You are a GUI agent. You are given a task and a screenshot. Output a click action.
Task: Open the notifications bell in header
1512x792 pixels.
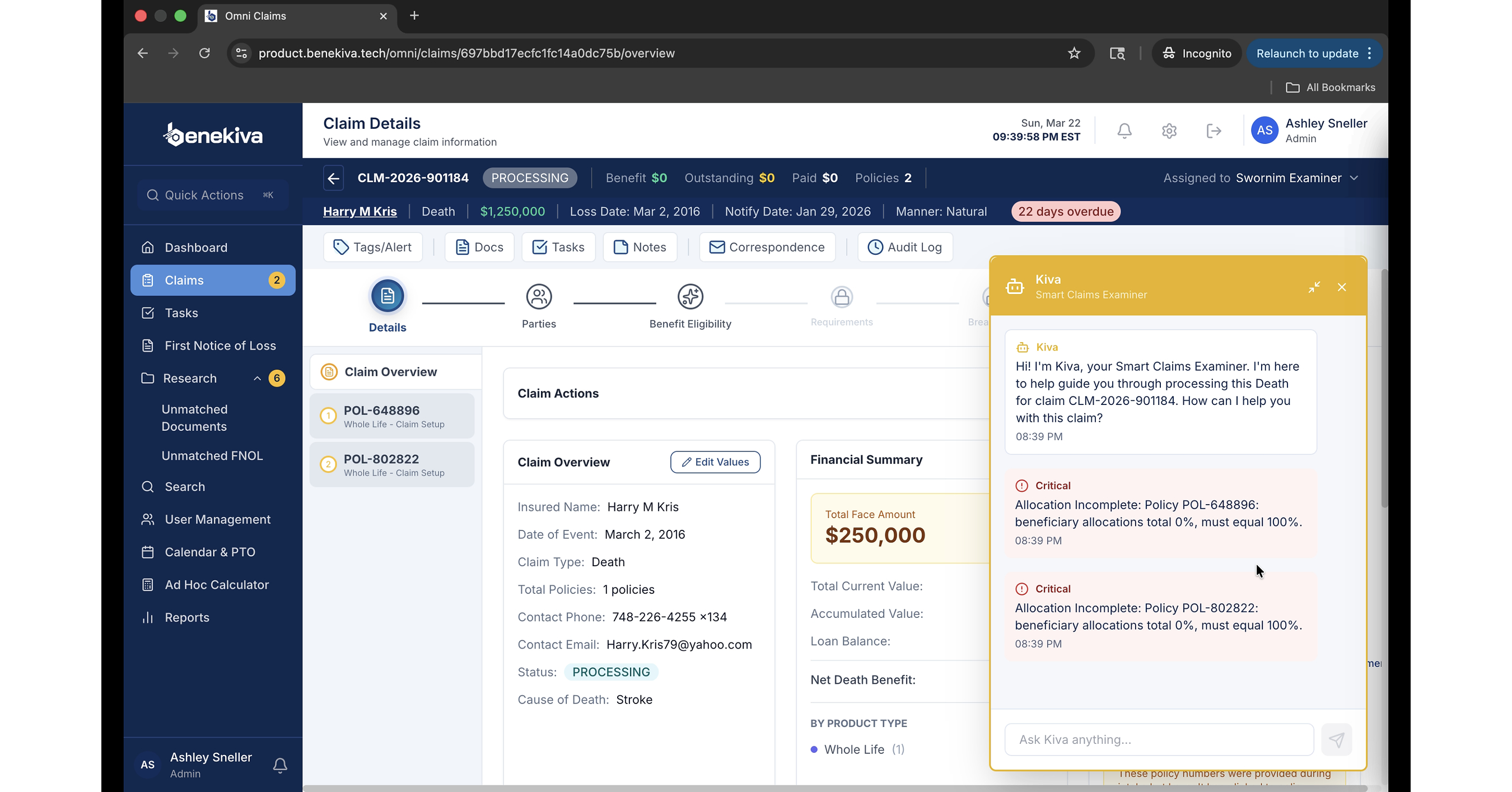coord(1124,131)
